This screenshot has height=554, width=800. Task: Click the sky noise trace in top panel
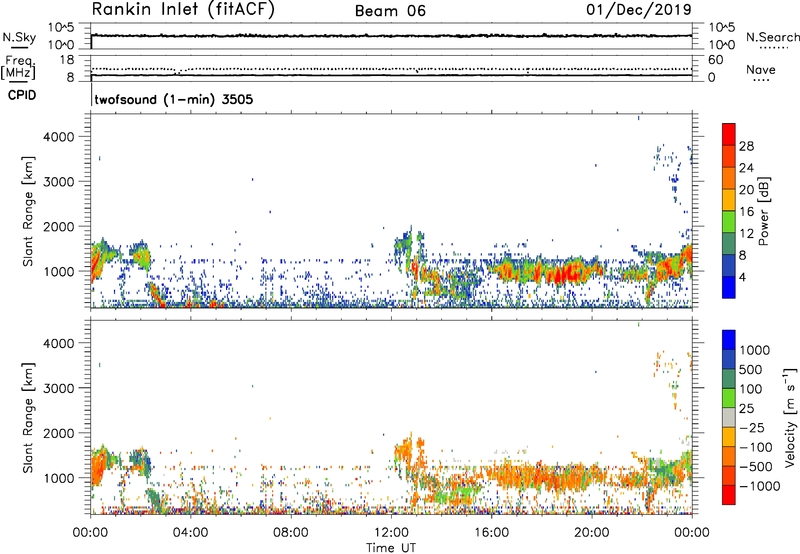[391, 36]
